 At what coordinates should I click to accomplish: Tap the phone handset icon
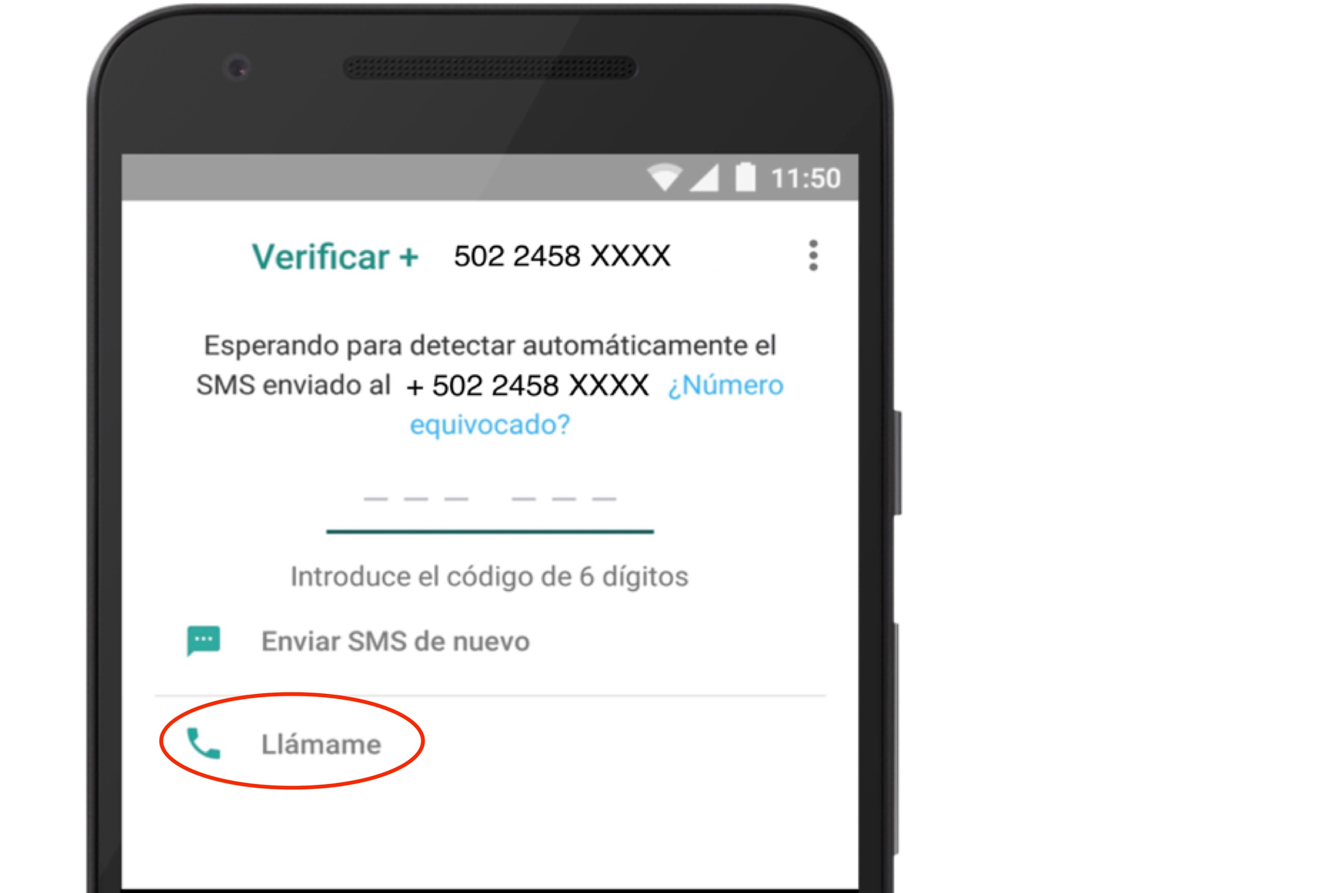pyautogui.click(x=204, y=744)
